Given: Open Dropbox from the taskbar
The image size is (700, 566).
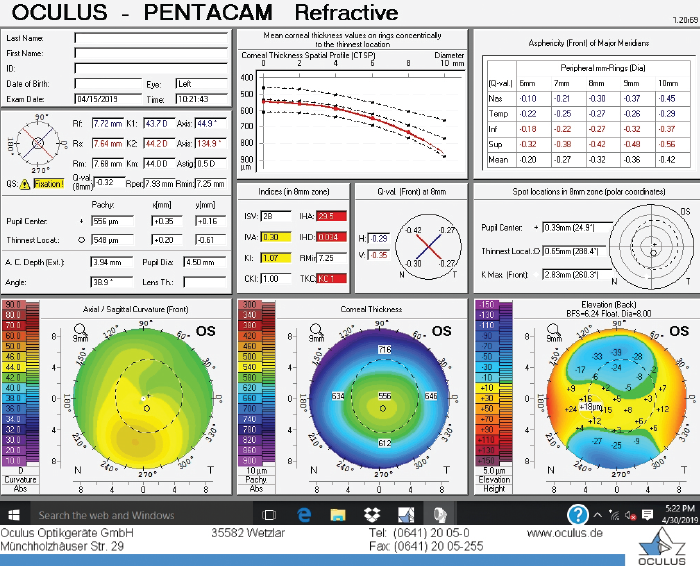Looking at the screenshot, I should point(372,515).
